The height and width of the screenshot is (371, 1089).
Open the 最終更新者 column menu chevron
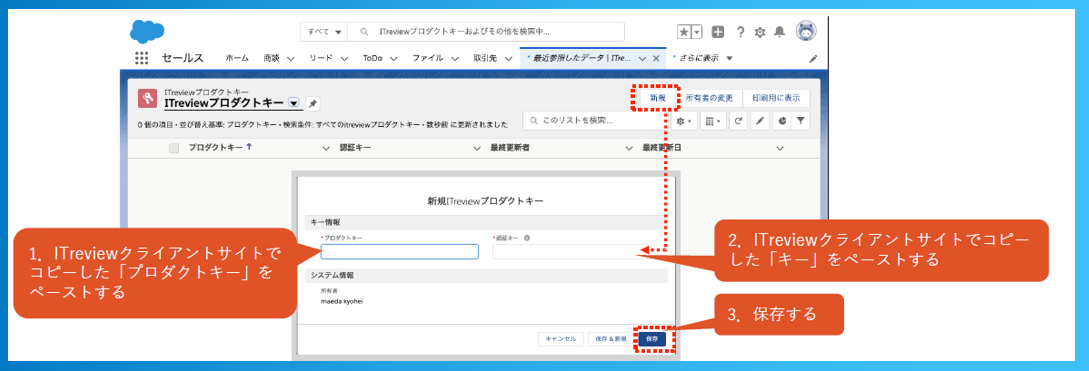point(629,149)
